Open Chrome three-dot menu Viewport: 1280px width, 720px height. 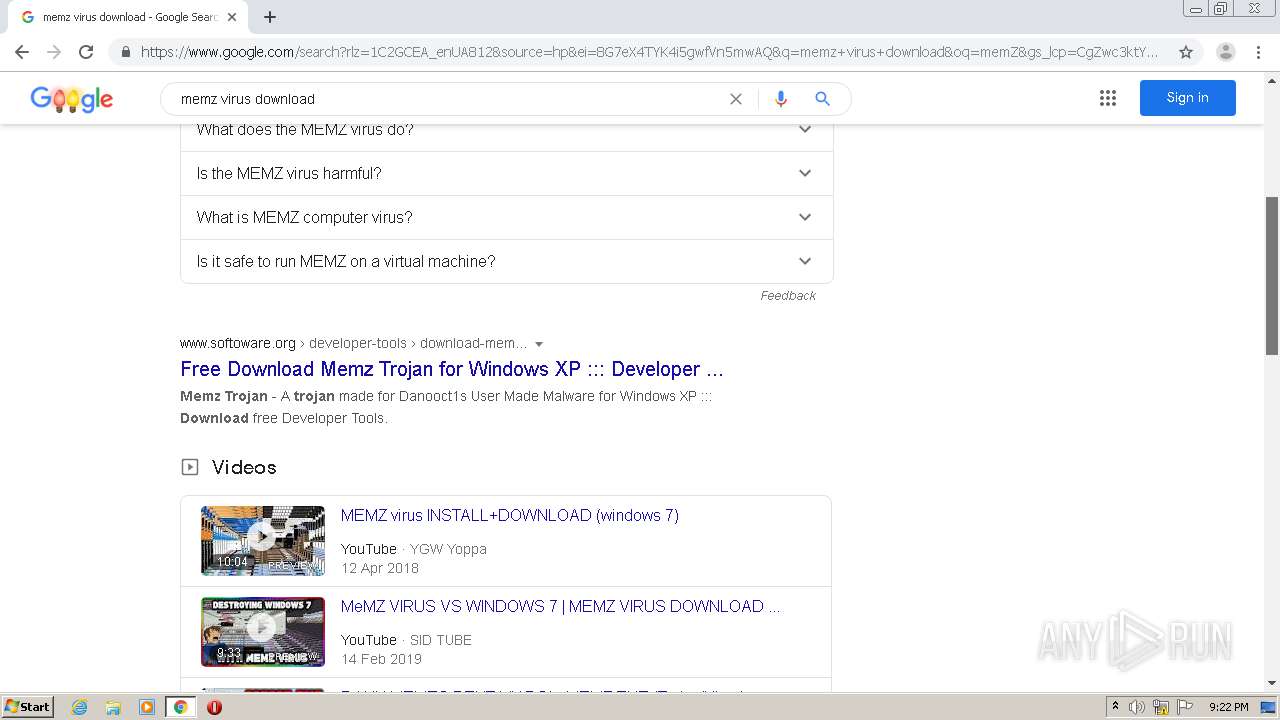[1258, 52]
